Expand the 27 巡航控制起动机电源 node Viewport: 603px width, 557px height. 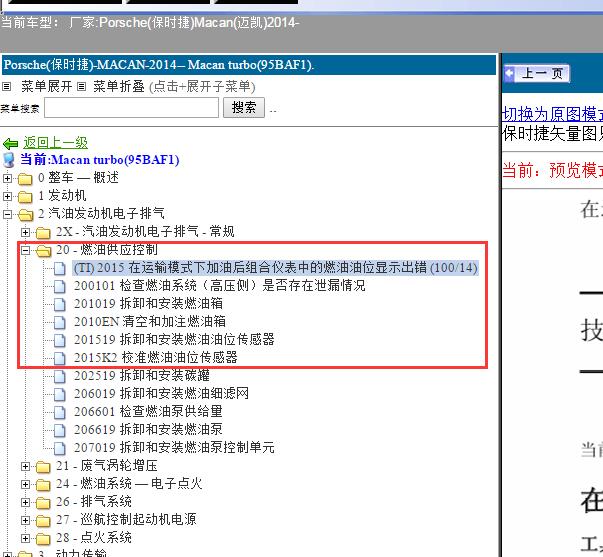point(25,521)
